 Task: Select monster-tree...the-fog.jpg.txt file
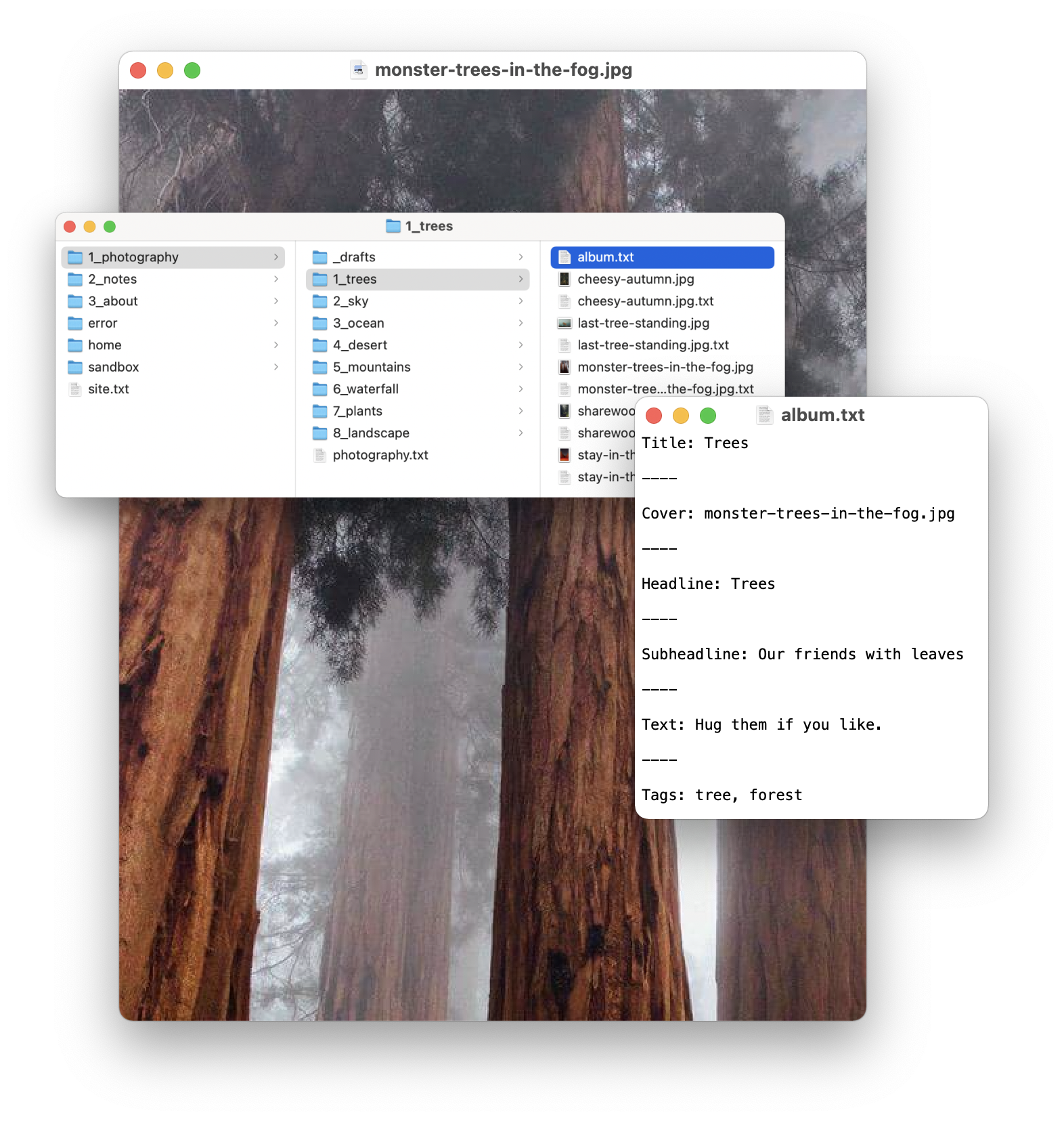663,389
